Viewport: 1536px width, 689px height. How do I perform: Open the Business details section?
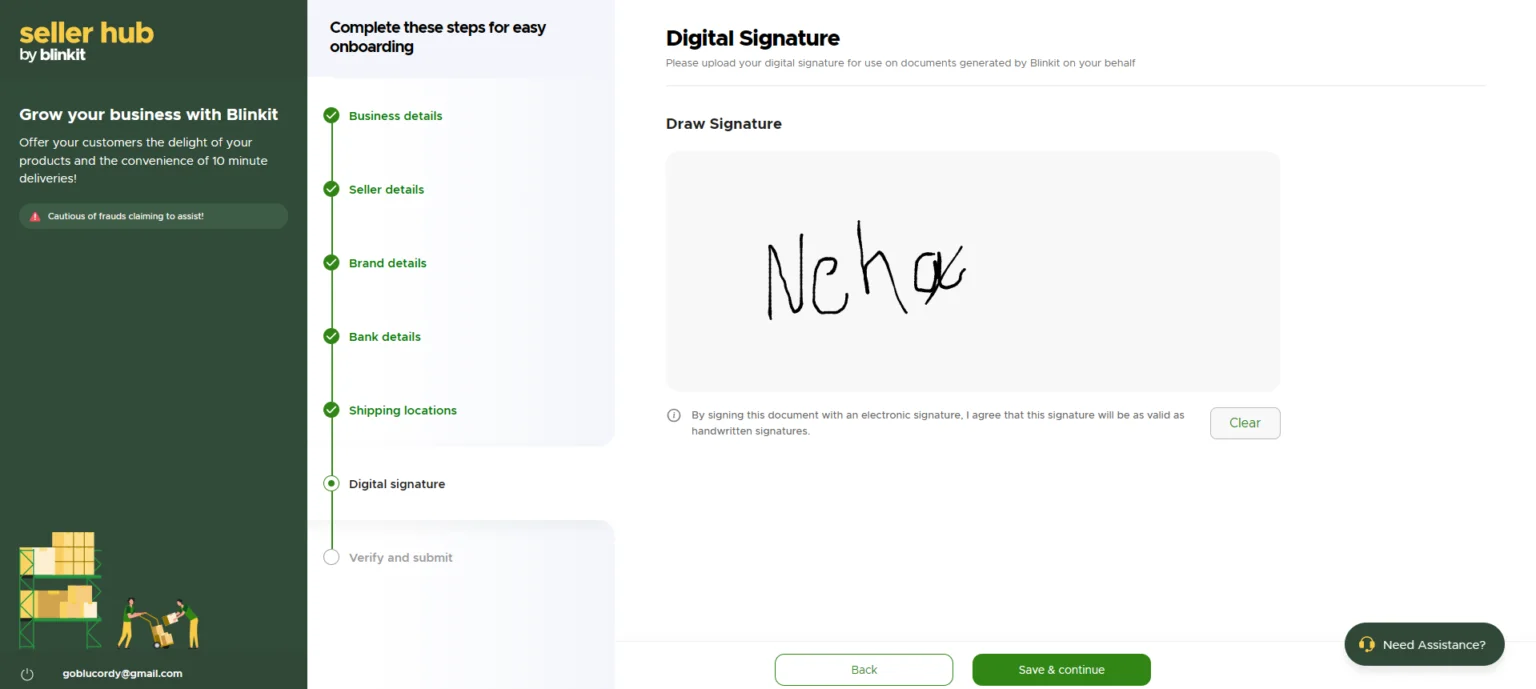395,115
